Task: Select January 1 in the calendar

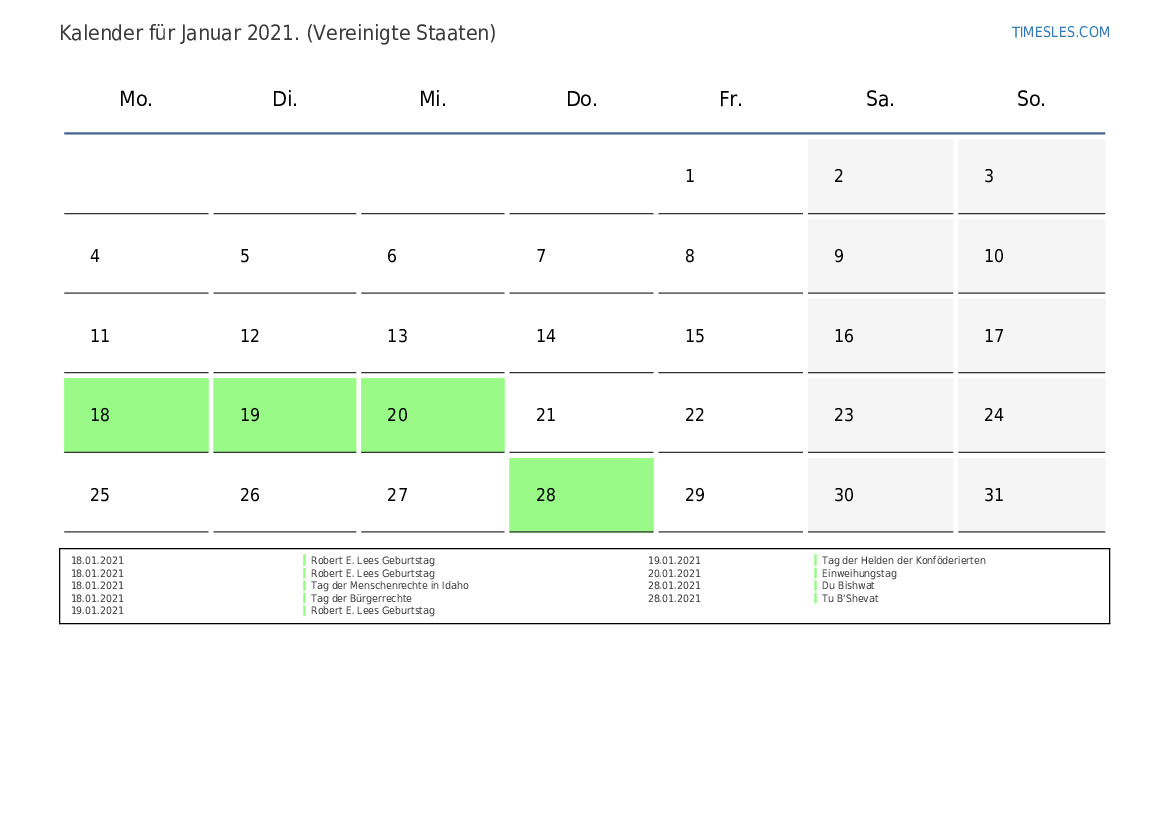Action: [730, 176]
